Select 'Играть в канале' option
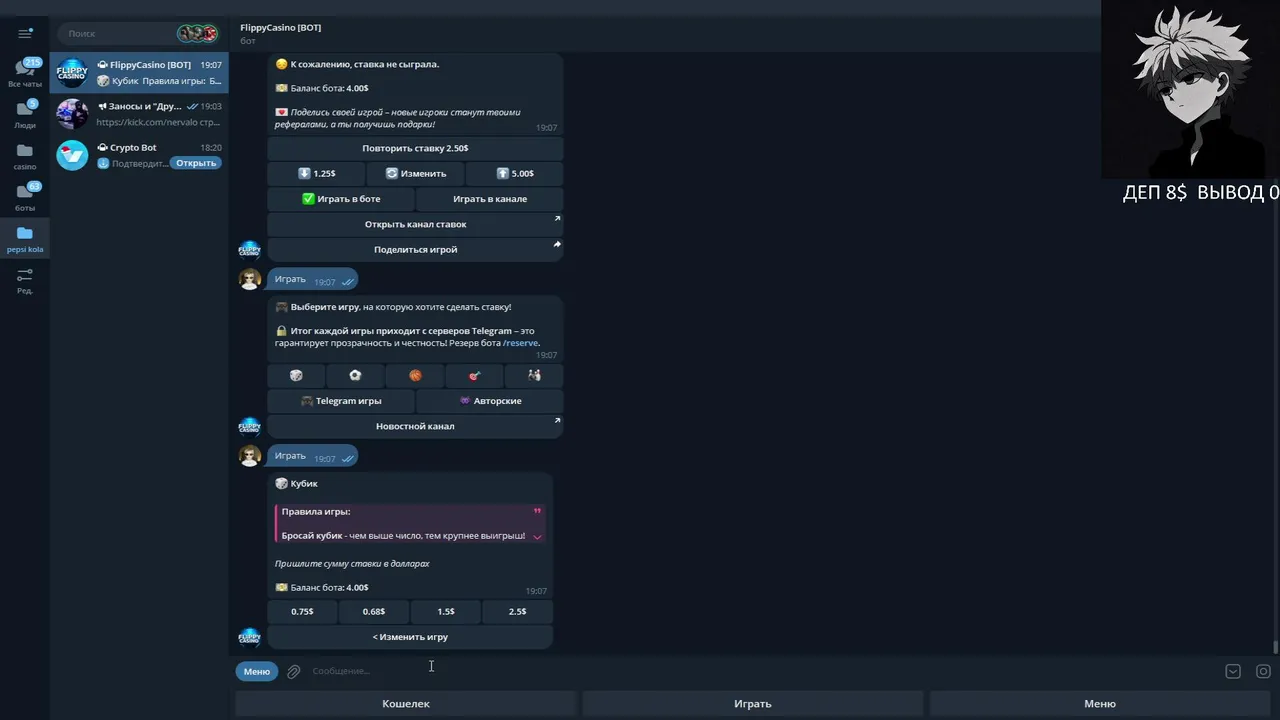This screenshot has height=720, width=1280. click(x=490, y=199)
